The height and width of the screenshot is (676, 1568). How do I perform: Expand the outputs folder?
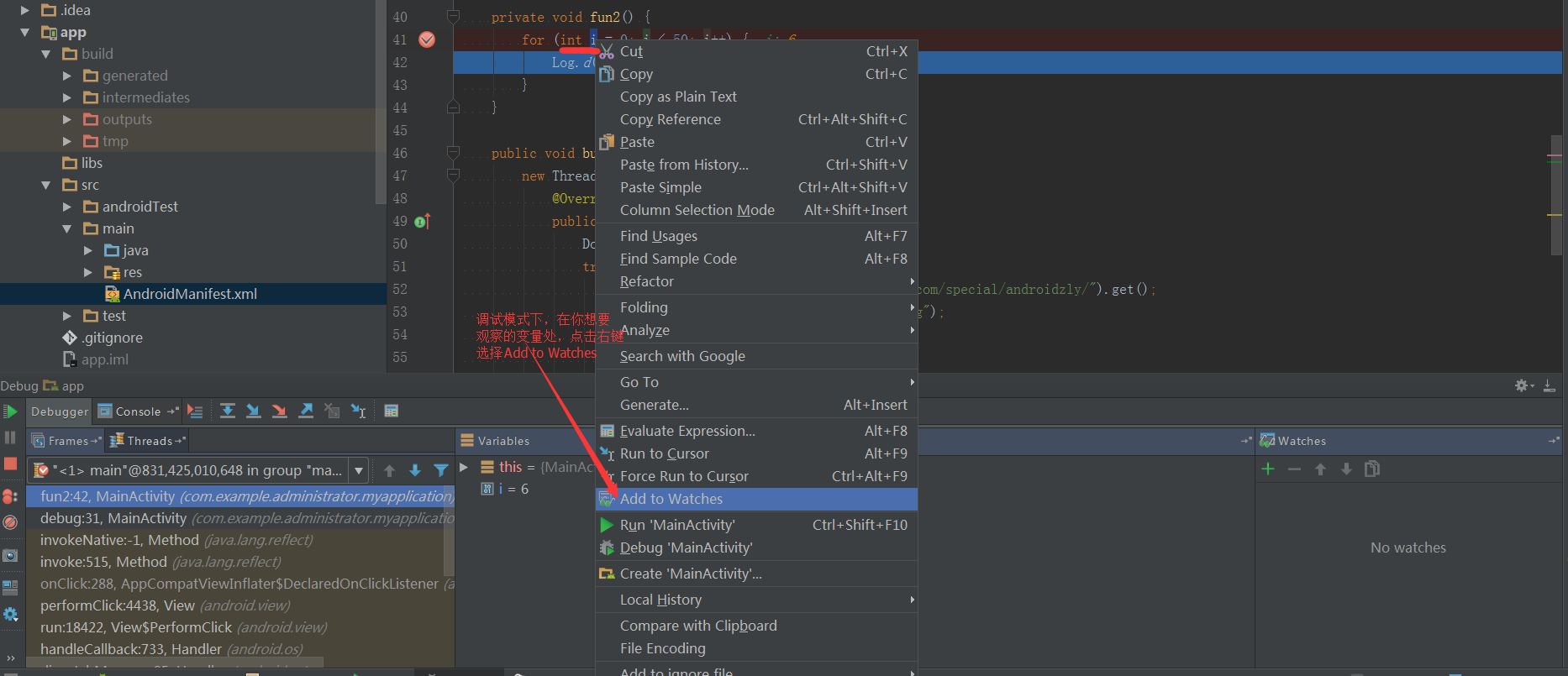pyautogui.click(x=67, y=119)
